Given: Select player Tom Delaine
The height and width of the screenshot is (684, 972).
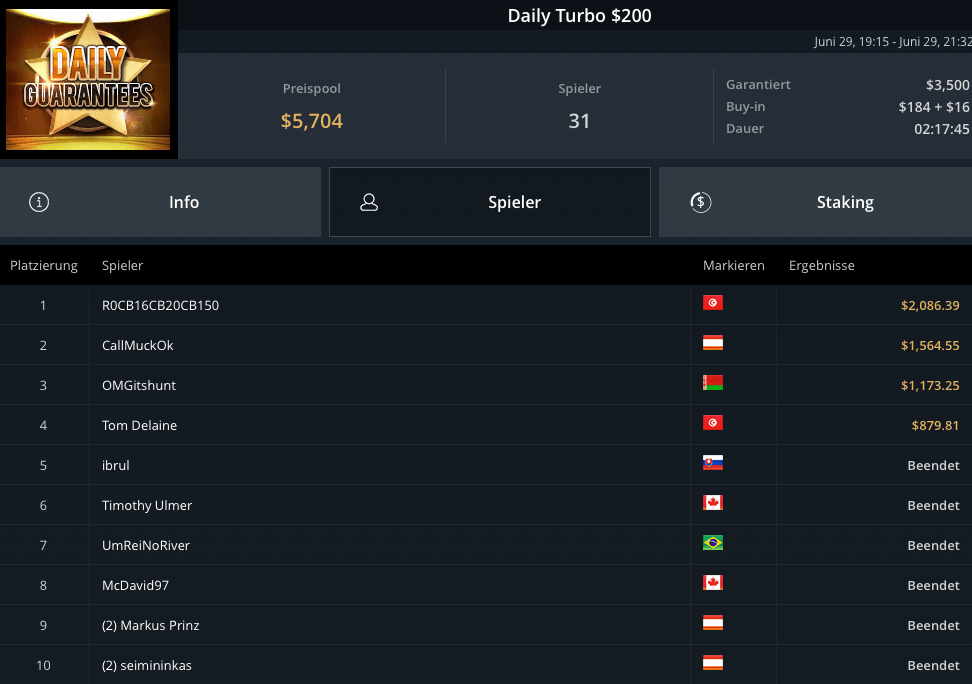Looking at the screenshot, I should click(x=139, y=425).
